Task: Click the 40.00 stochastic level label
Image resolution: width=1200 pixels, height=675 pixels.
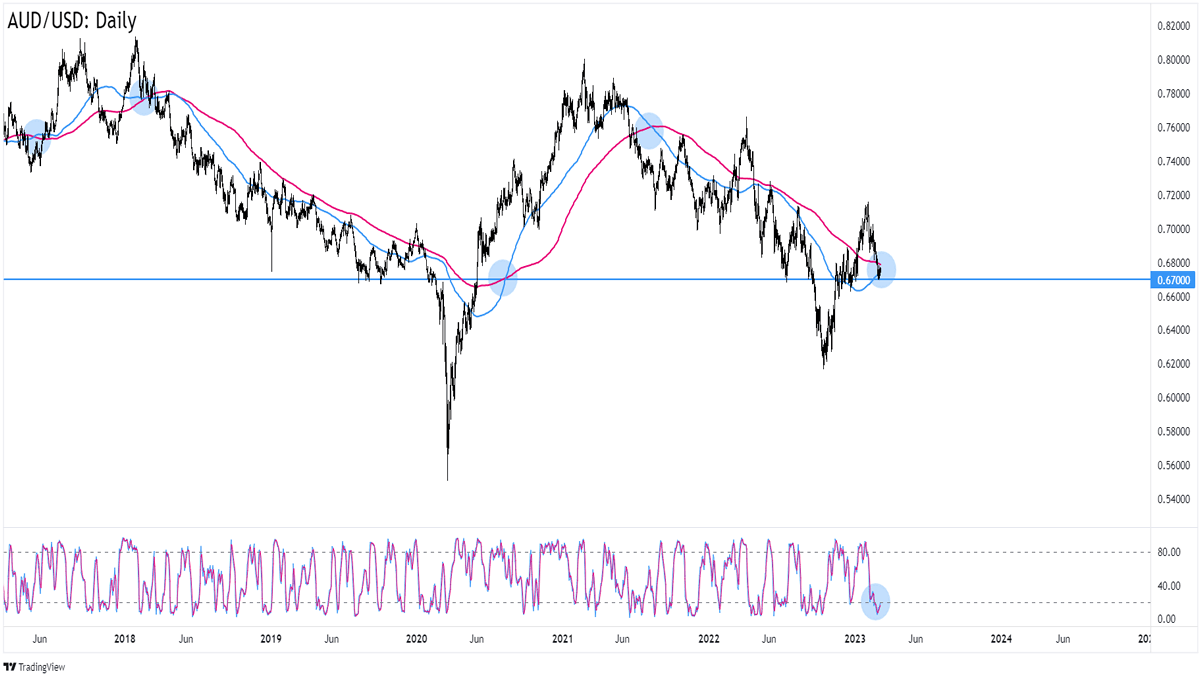Action: pos(1168,586)
